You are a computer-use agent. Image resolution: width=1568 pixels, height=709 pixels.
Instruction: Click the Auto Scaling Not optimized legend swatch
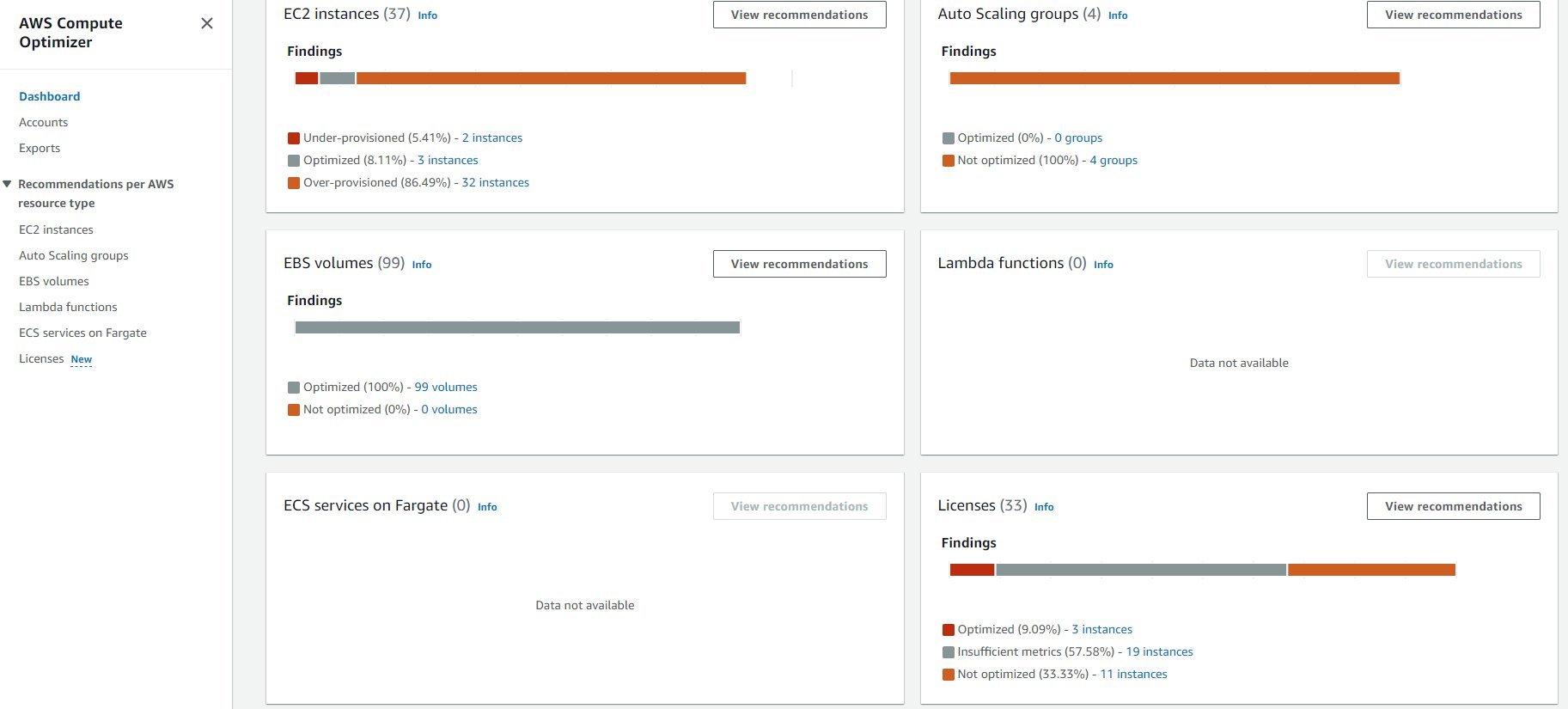(949, 160)
